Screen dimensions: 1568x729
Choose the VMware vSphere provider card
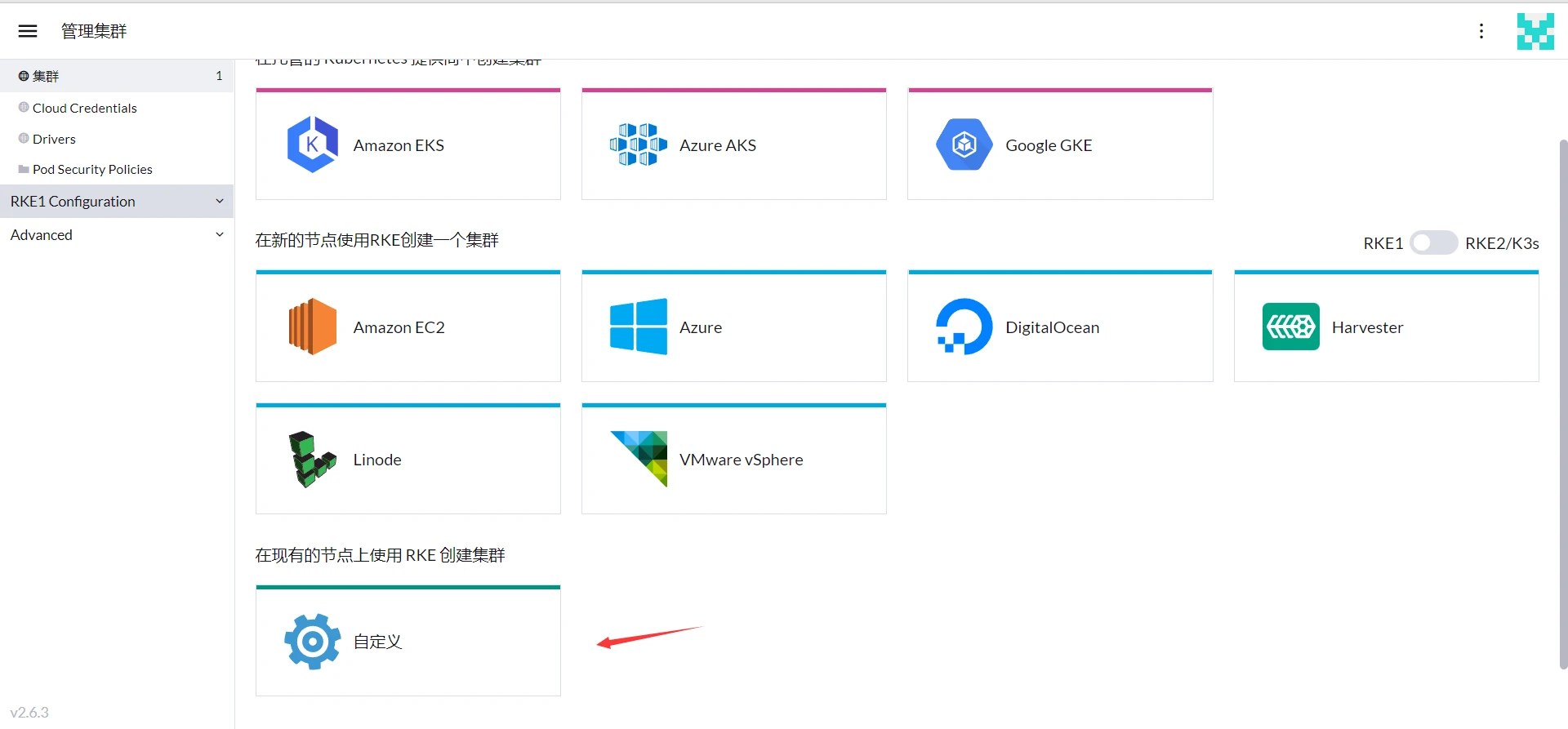[734, 459]
